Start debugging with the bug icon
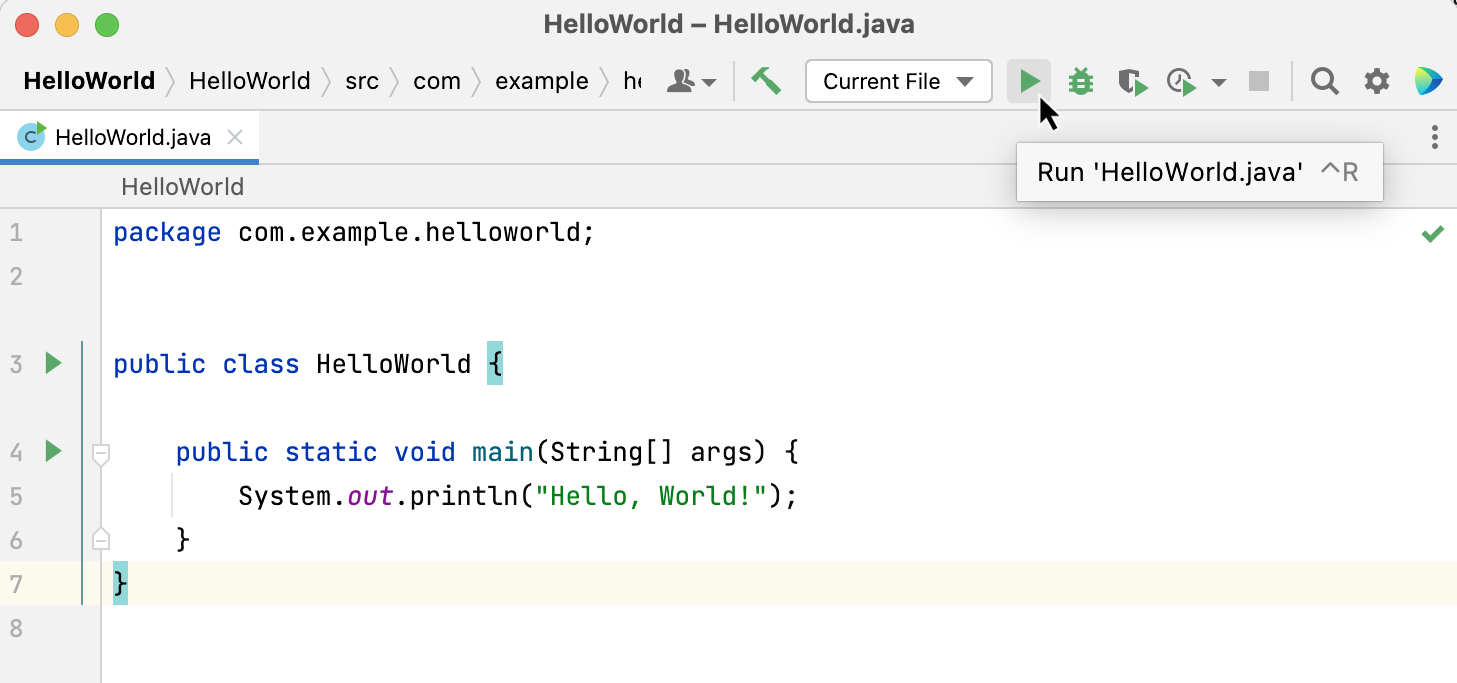The height and width of the screenshot is (683, 1457). point(1081,81)
